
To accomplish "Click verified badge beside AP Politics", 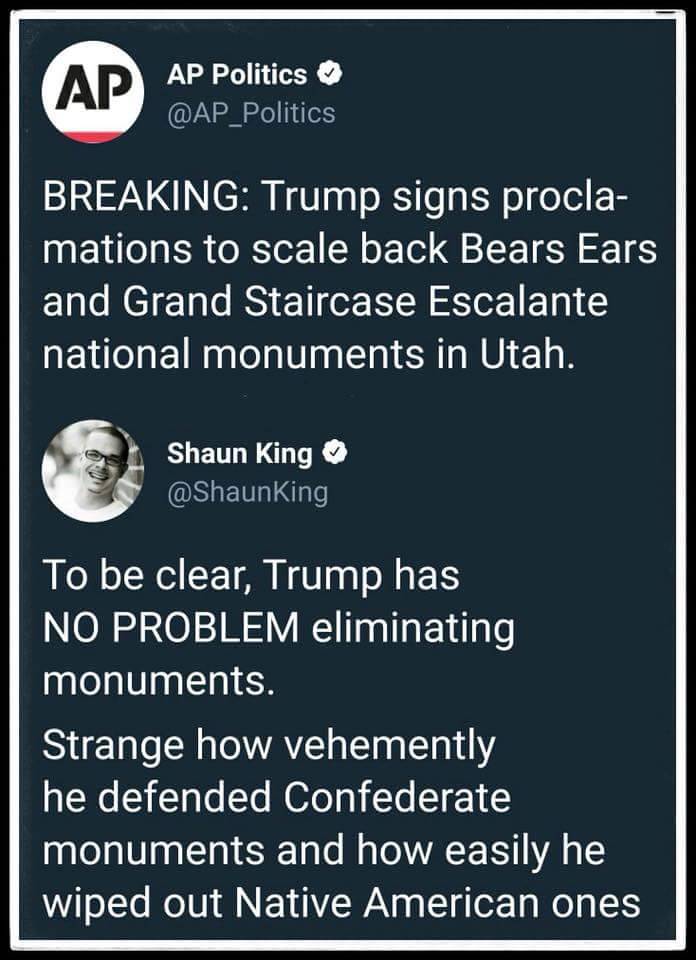I will pos(331,75).
